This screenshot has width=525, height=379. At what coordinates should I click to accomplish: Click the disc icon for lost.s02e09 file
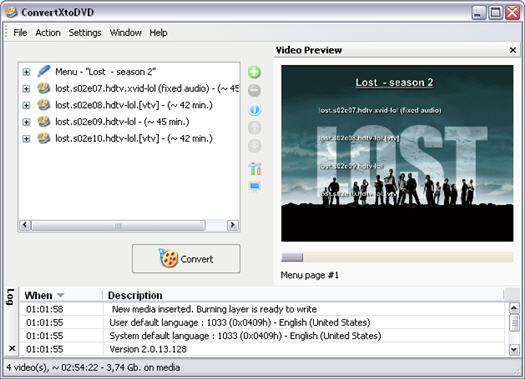pos(44,122)
